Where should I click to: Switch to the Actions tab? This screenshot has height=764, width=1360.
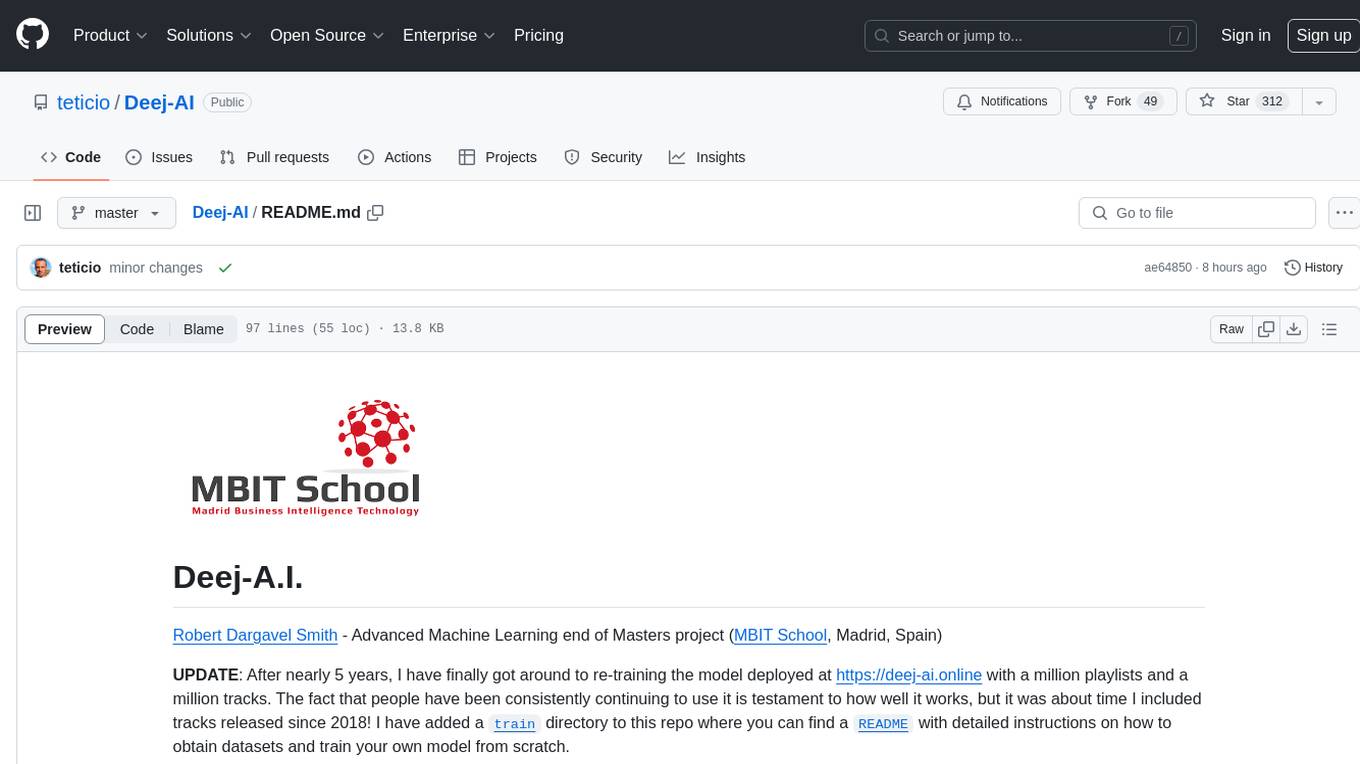coord(394,157)
